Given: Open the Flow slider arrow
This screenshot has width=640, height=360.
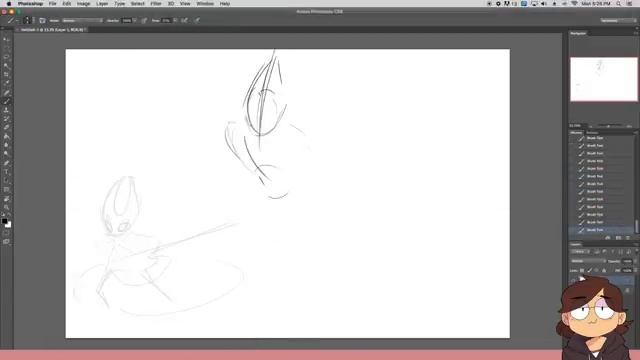Looking at the screenshot, I should point(175,20).
